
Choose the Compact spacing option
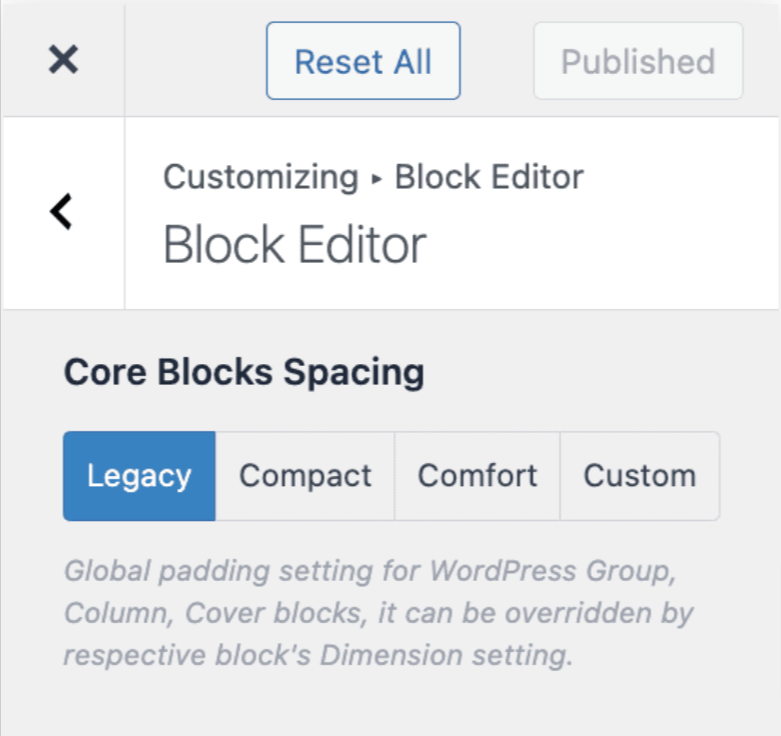coord(305,476)
